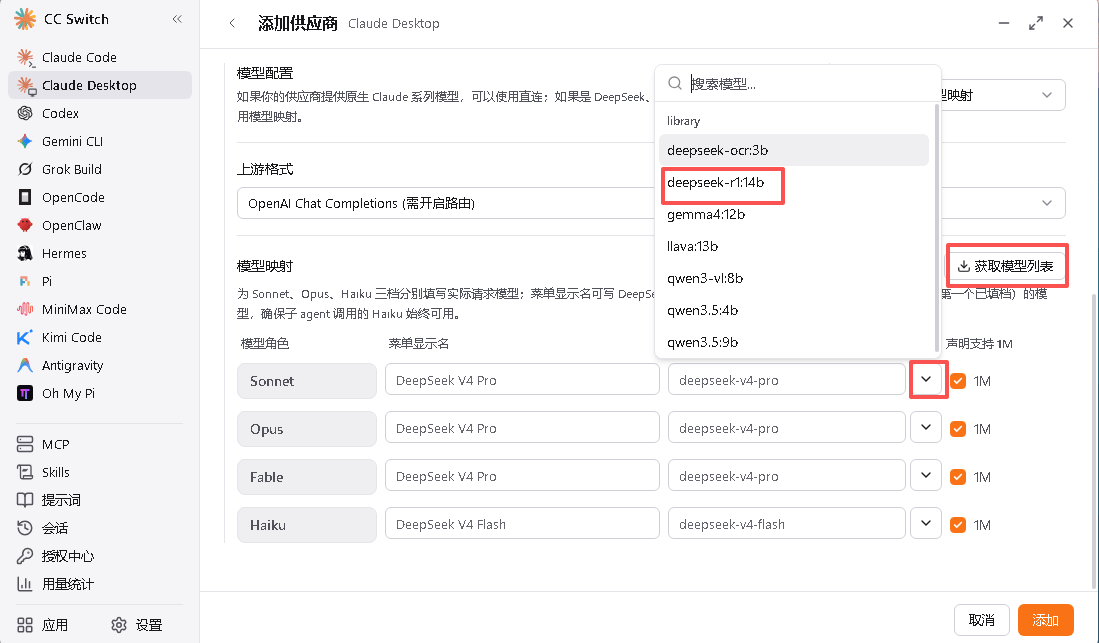Click 获取模型列表 button
This screenshot has width=1099, height=643.
[x=1006, y=266]
